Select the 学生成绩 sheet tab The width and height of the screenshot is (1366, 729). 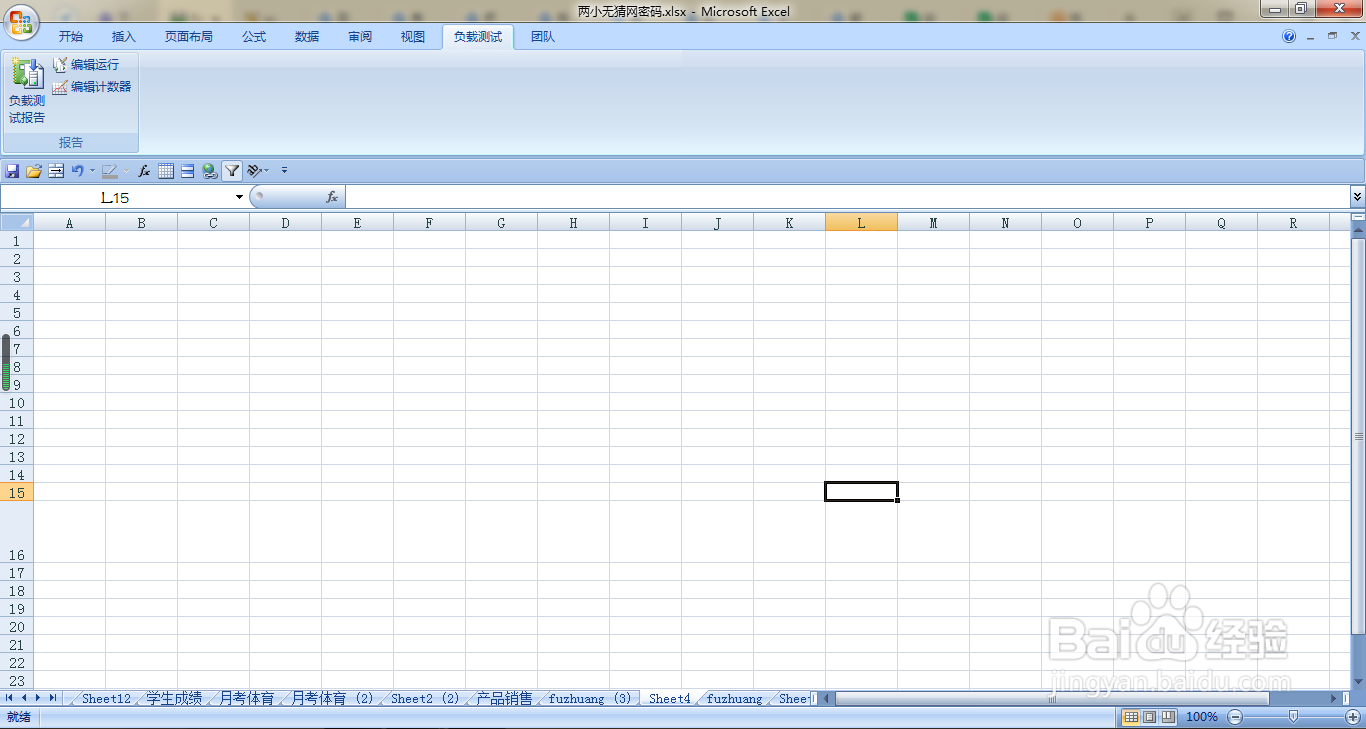click(174, 699)
